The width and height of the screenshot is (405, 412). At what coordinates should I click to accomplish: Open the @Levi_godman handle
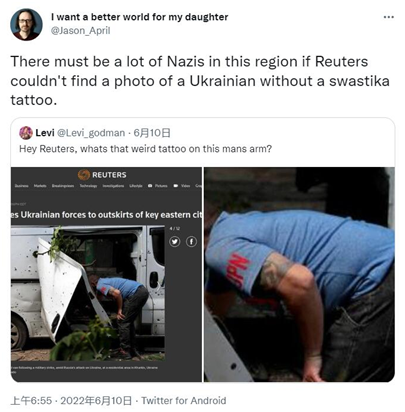click(91, 133)
